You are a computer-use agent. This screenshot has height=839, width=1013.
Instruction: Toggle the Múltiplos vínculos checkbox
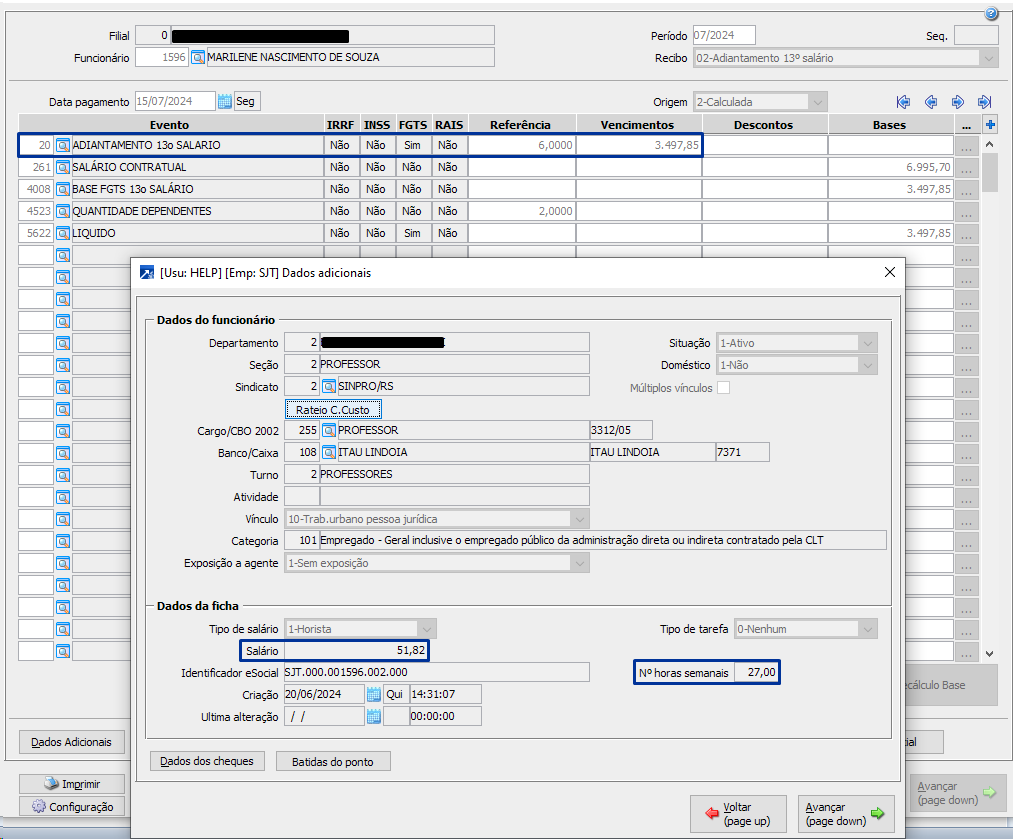pos(723,388)
